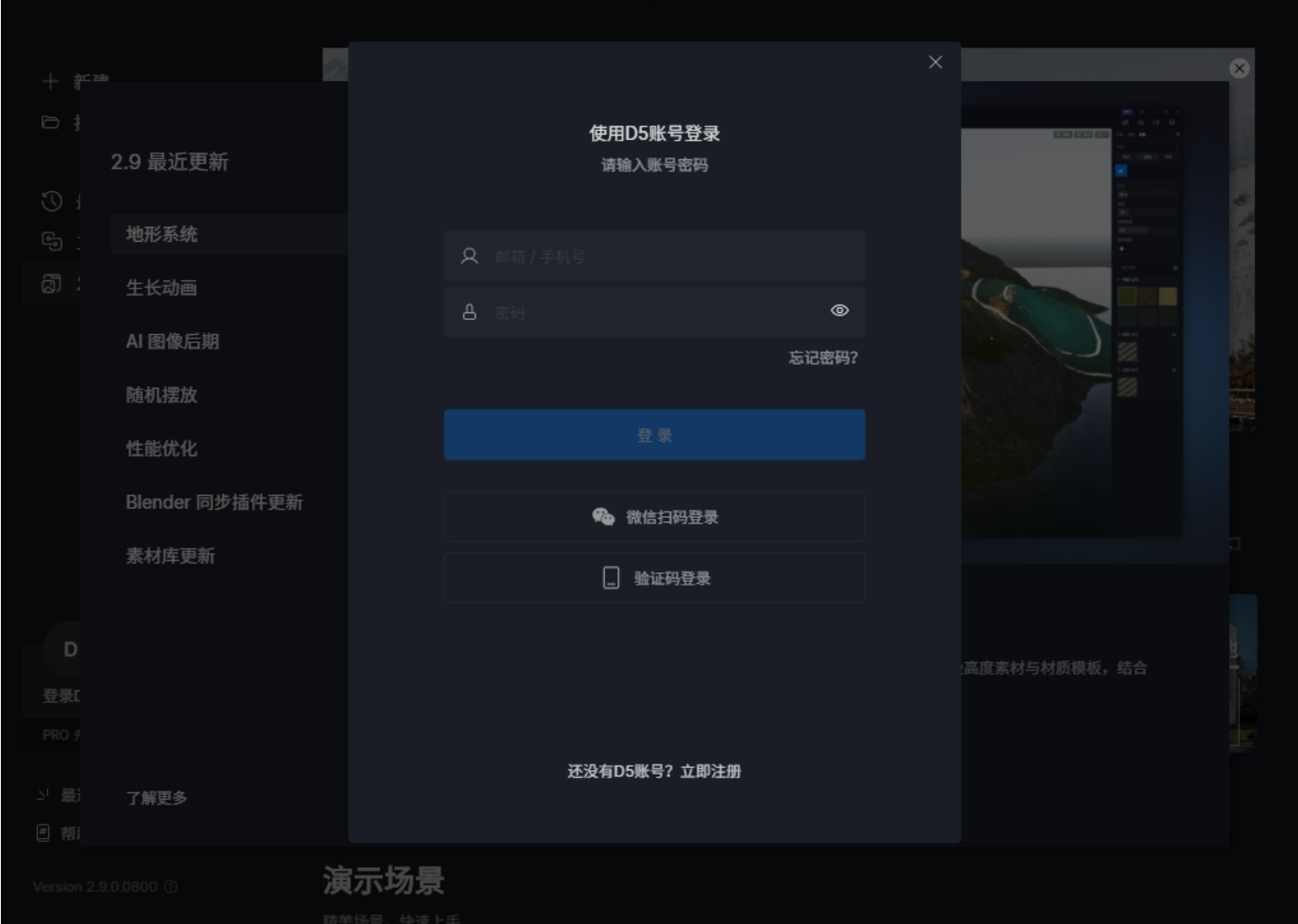The width and height of the screenshot is (1298, 924).
Task: Click the 演示场景 heading
Action: click(x=383, y=880)
